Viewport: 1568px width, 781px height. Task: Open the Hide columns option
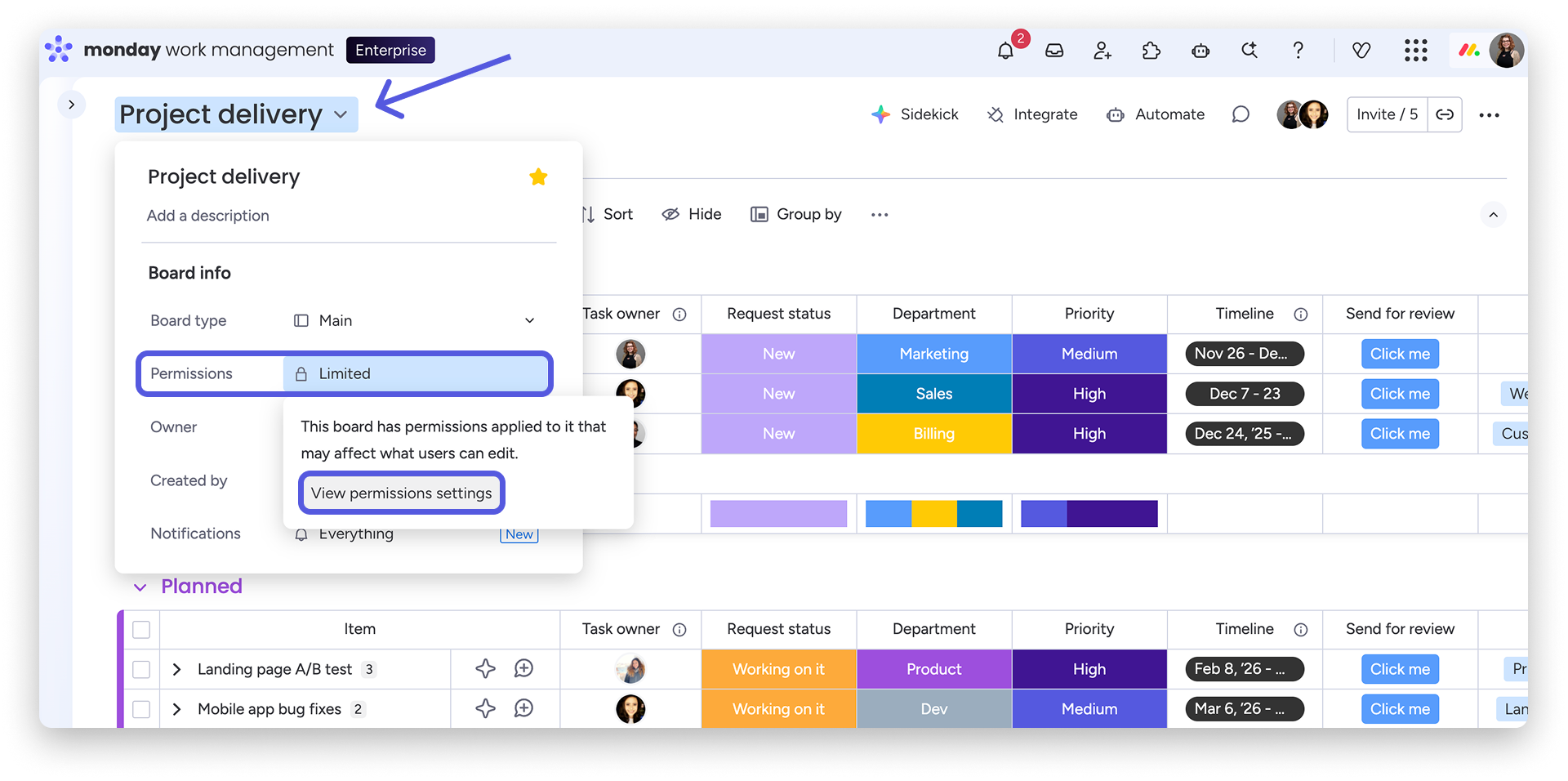tap(692, 215)
